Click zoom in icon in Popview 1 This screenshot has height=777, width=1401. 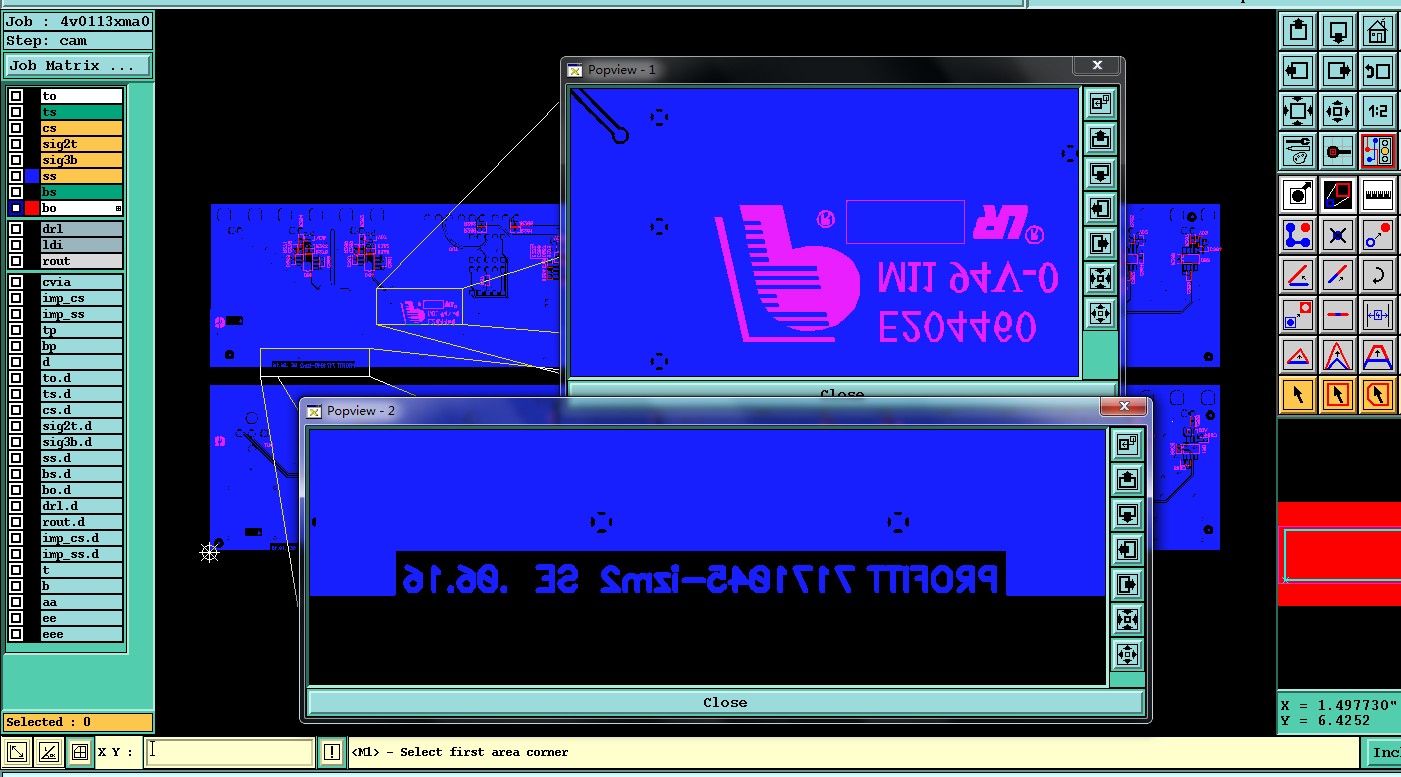pyautogui.click(x=1100, y=278)
